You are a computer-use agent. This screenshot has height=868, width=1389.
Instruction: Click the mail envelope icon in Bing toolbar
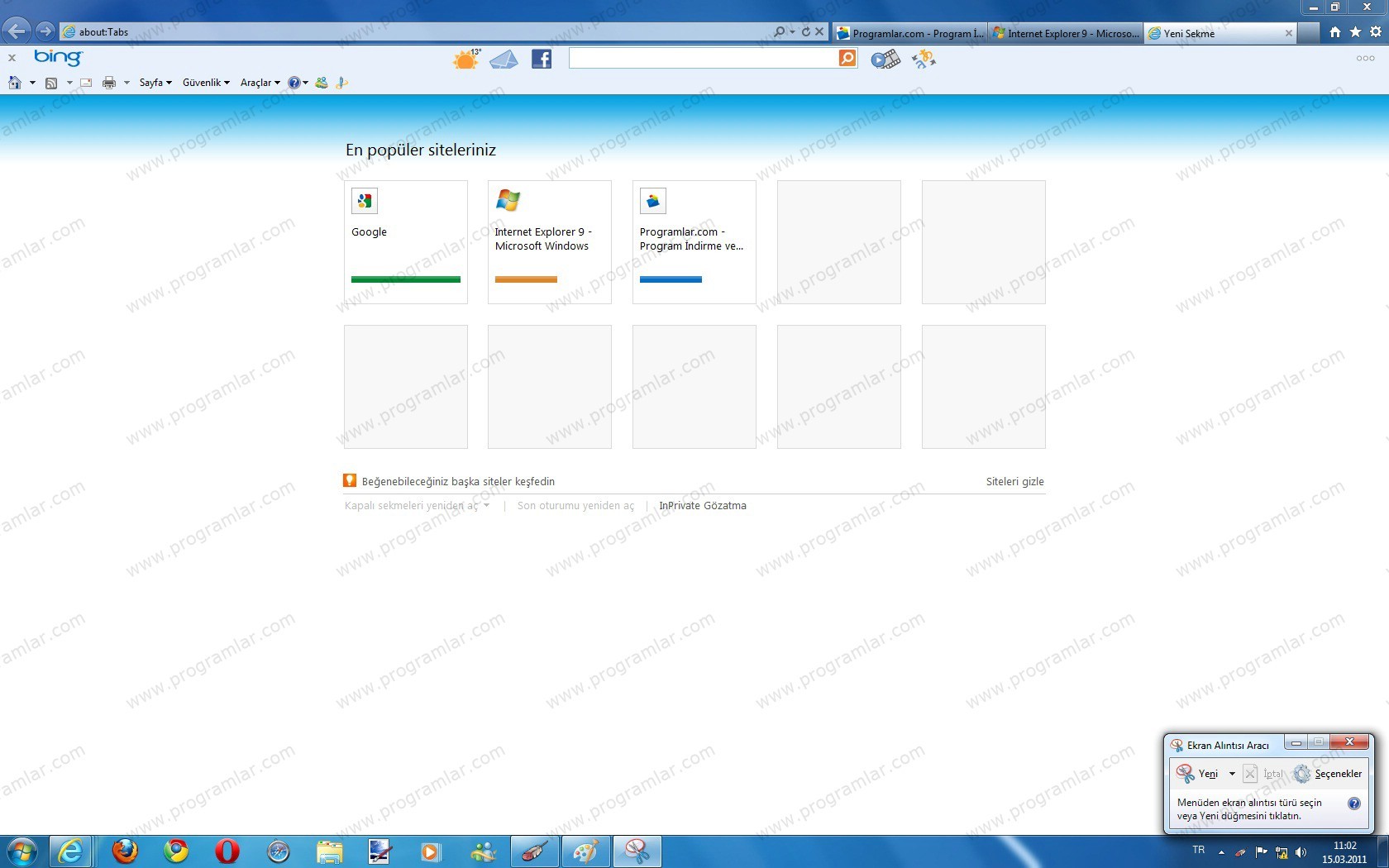(504, 59)
